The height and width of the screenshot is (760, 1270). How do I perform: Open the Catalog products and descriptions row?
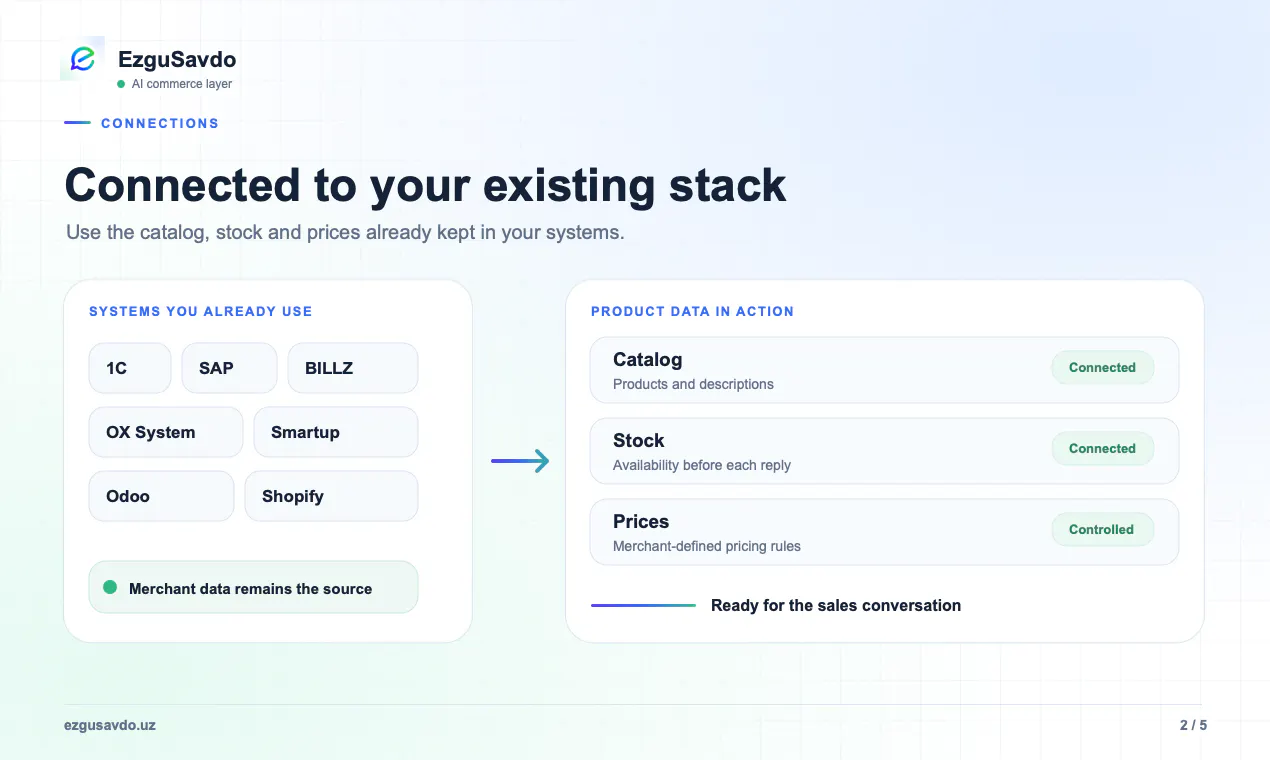(x=884, y=370)
